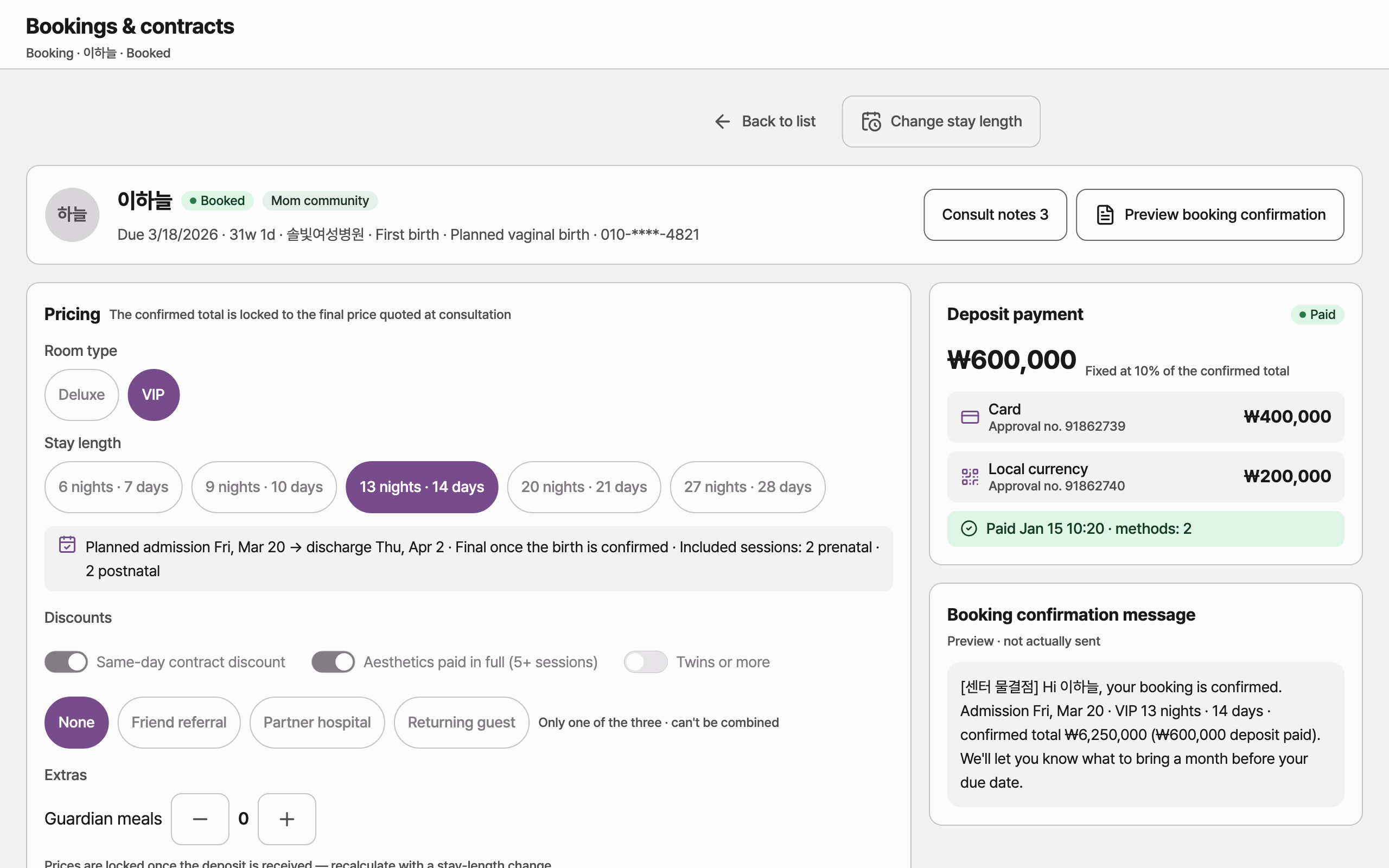
Task: Choose 6 nights · 7 days stay
Action: 113,487
